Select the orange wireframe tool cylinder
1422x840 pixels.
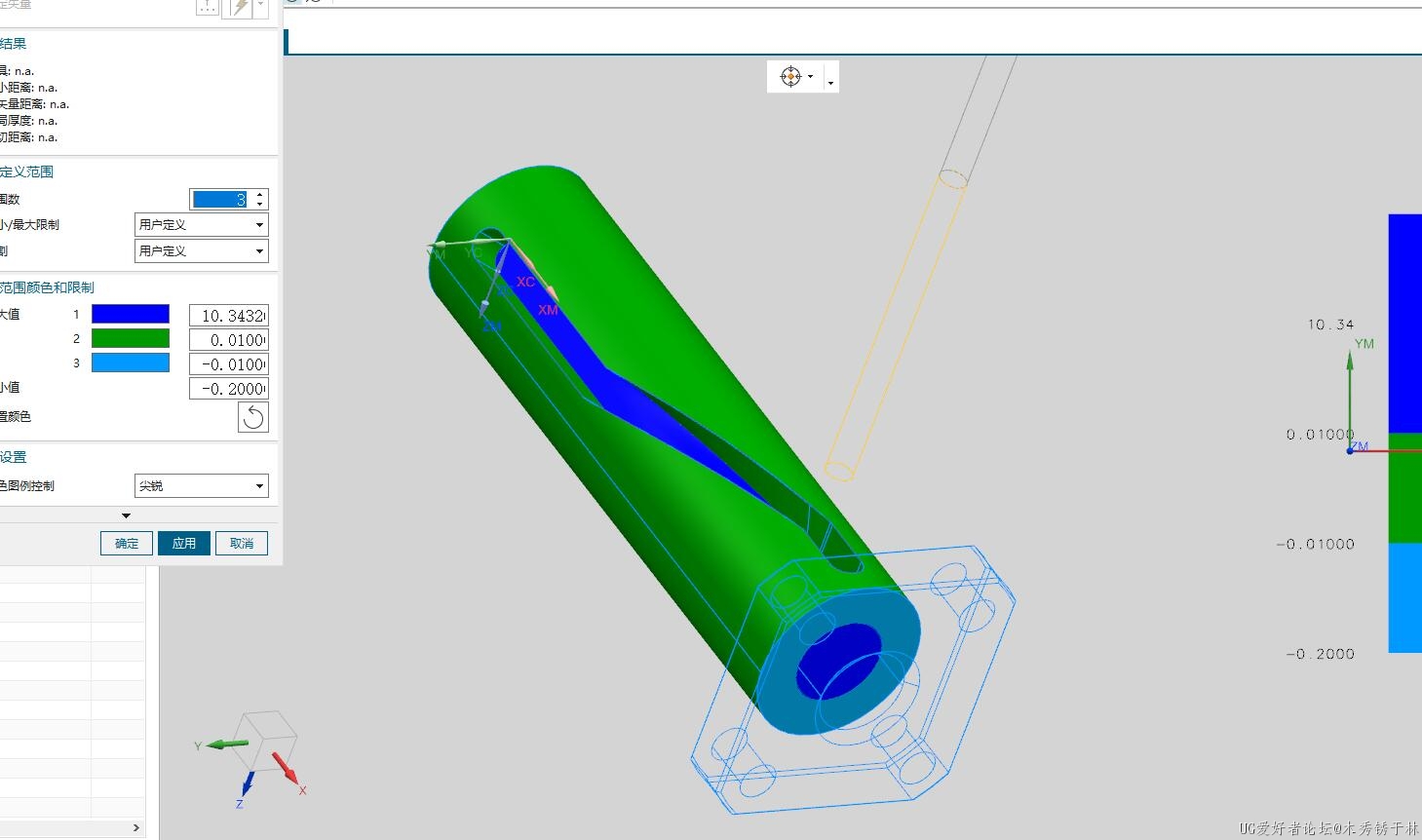pyautogui.click(x=897, y=326)
